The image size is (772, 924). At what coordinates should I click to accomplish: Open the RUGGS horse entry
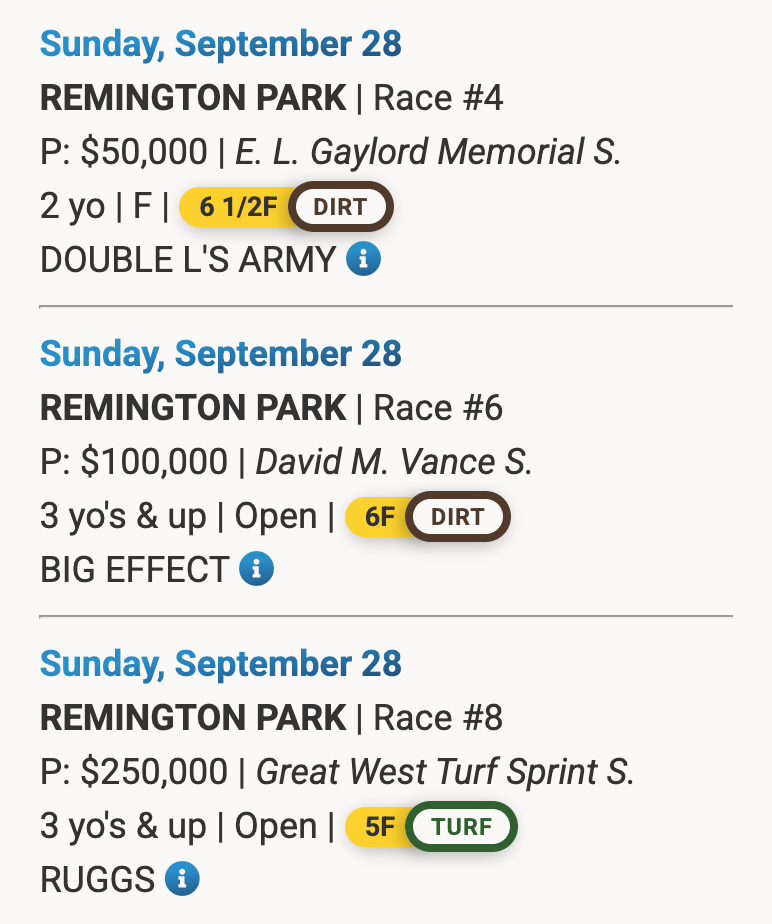[97, 881]
